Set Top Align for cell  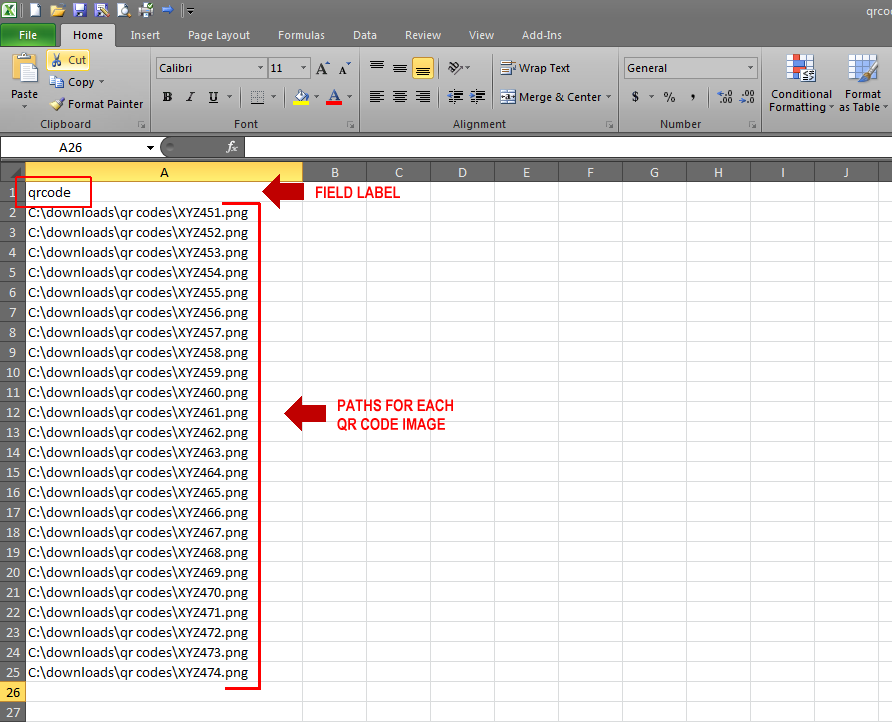tap(377, 68)
